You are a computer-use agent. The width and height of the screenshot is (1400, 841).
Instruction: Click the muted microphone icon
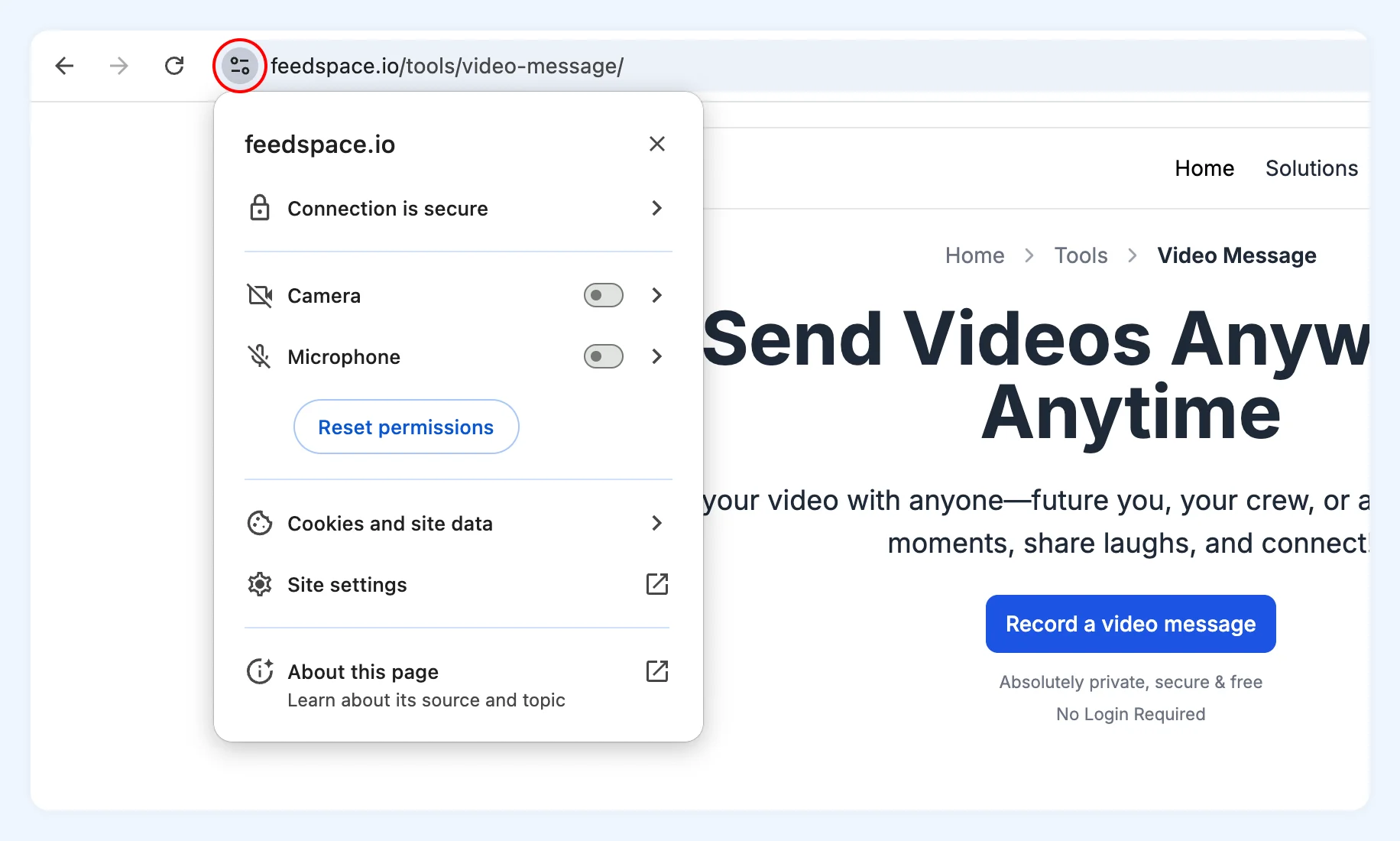click(260, 356)
